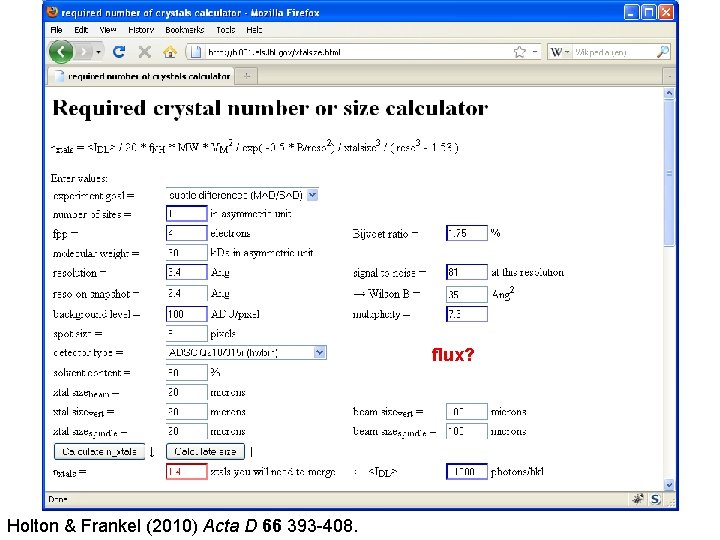Click the search magnifier icon
Image resolution: width=720 pixels, height=540 pixels.
(663, 52)
